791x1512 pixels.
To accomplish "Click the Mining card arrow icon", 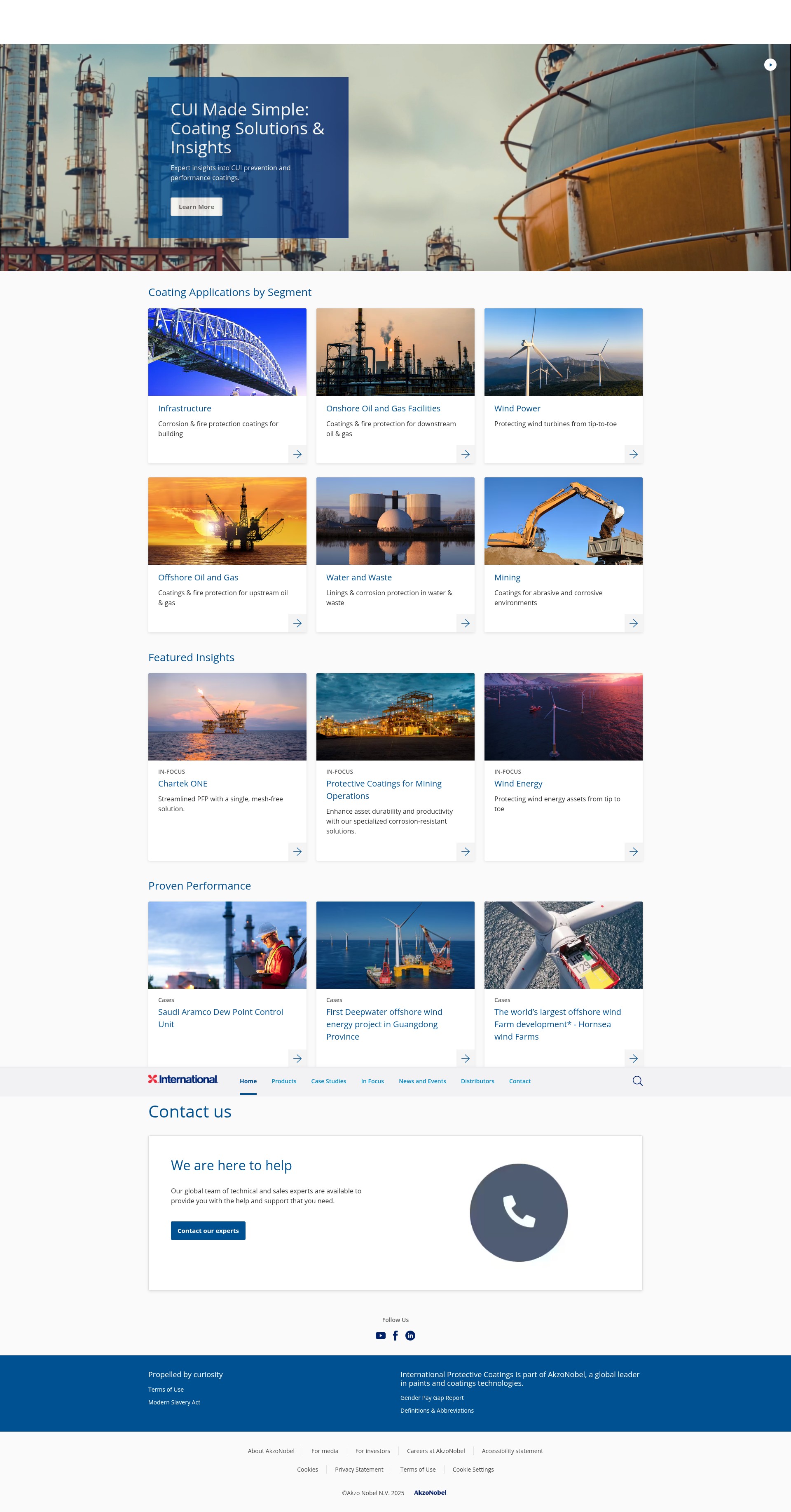I will coord(634,623).
